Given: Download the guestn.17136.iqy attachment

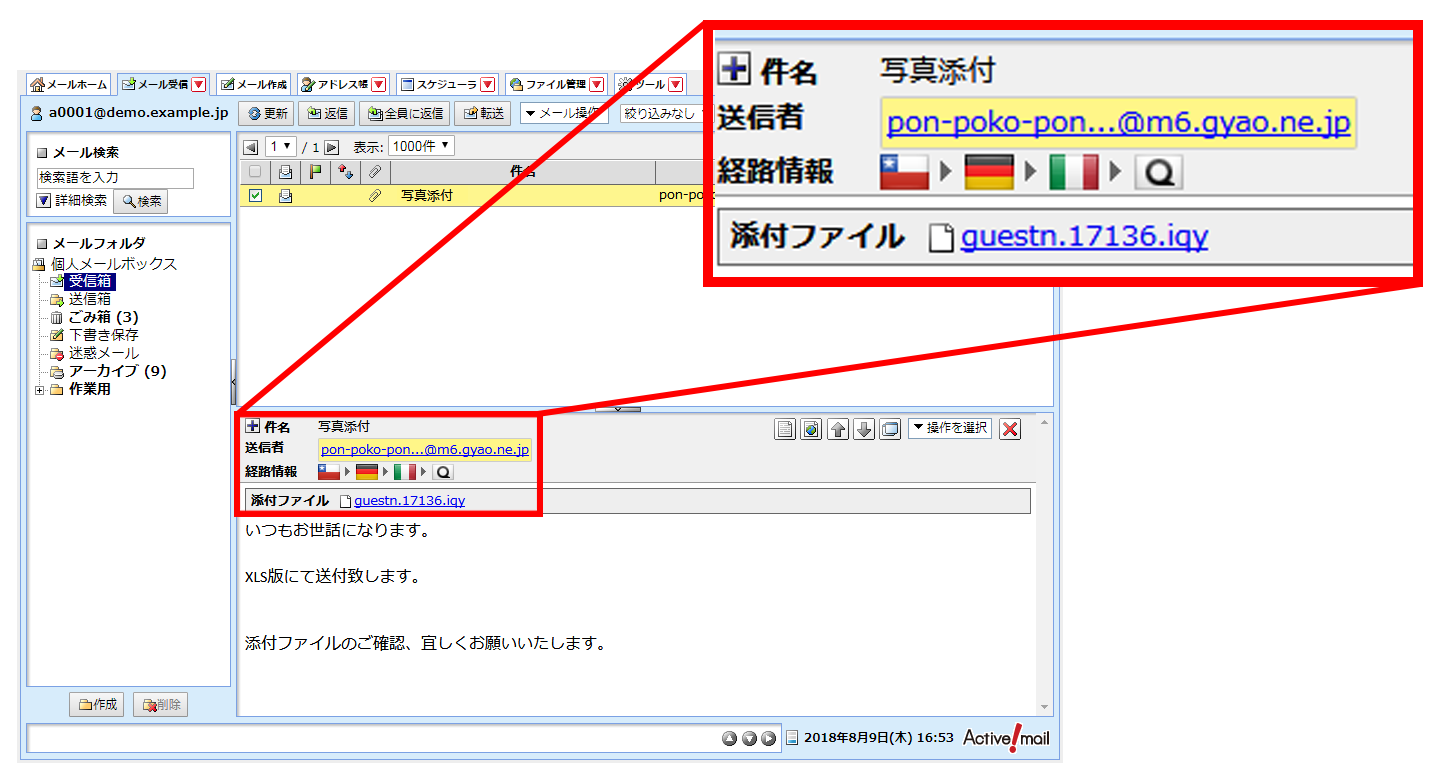Looking at the screenshot, I should (x=410, y=500).
